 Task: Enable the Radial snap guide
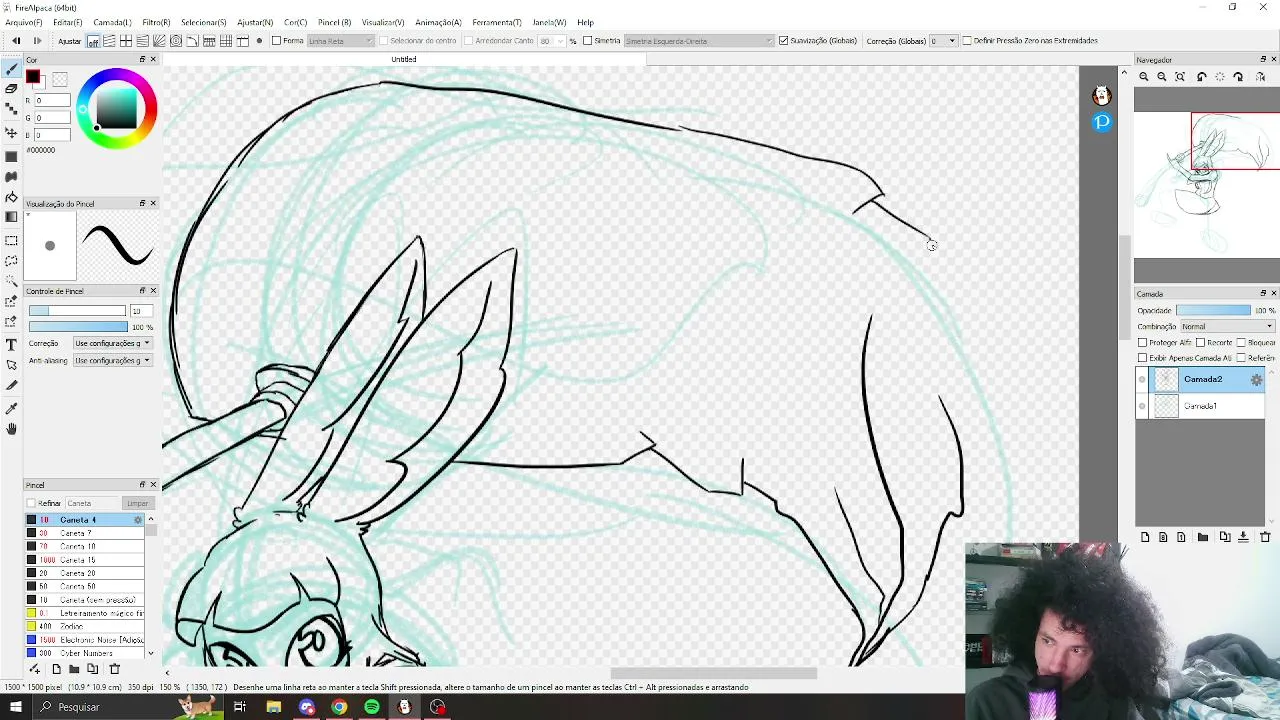(159, 41)
